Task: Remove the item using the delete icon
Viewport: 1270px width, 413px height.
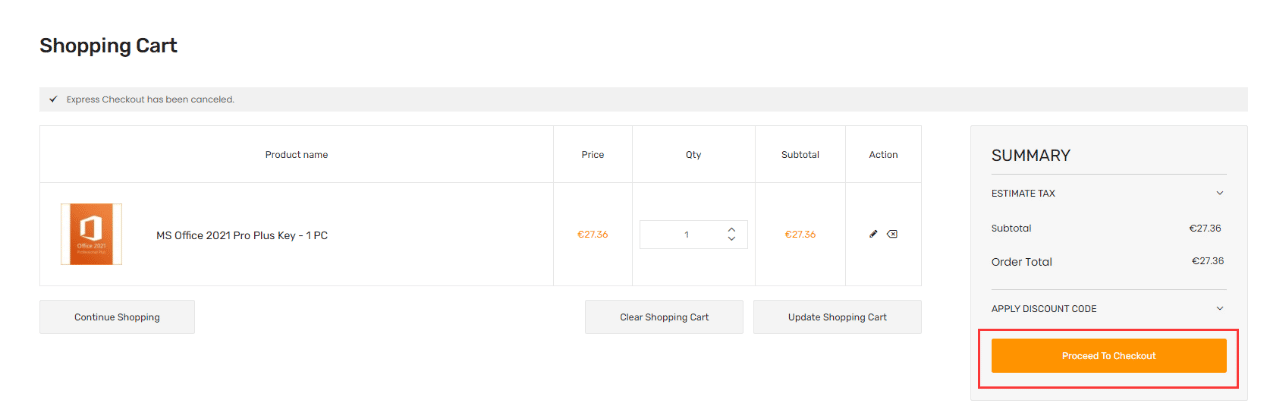Action: click(892, 234)
